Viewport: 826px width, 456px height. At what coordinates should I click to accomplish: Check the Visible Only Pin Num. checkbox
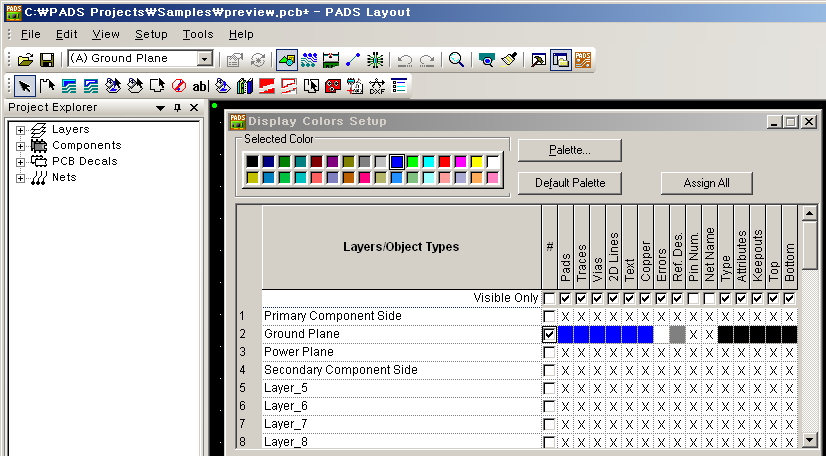tap(693, 299)
